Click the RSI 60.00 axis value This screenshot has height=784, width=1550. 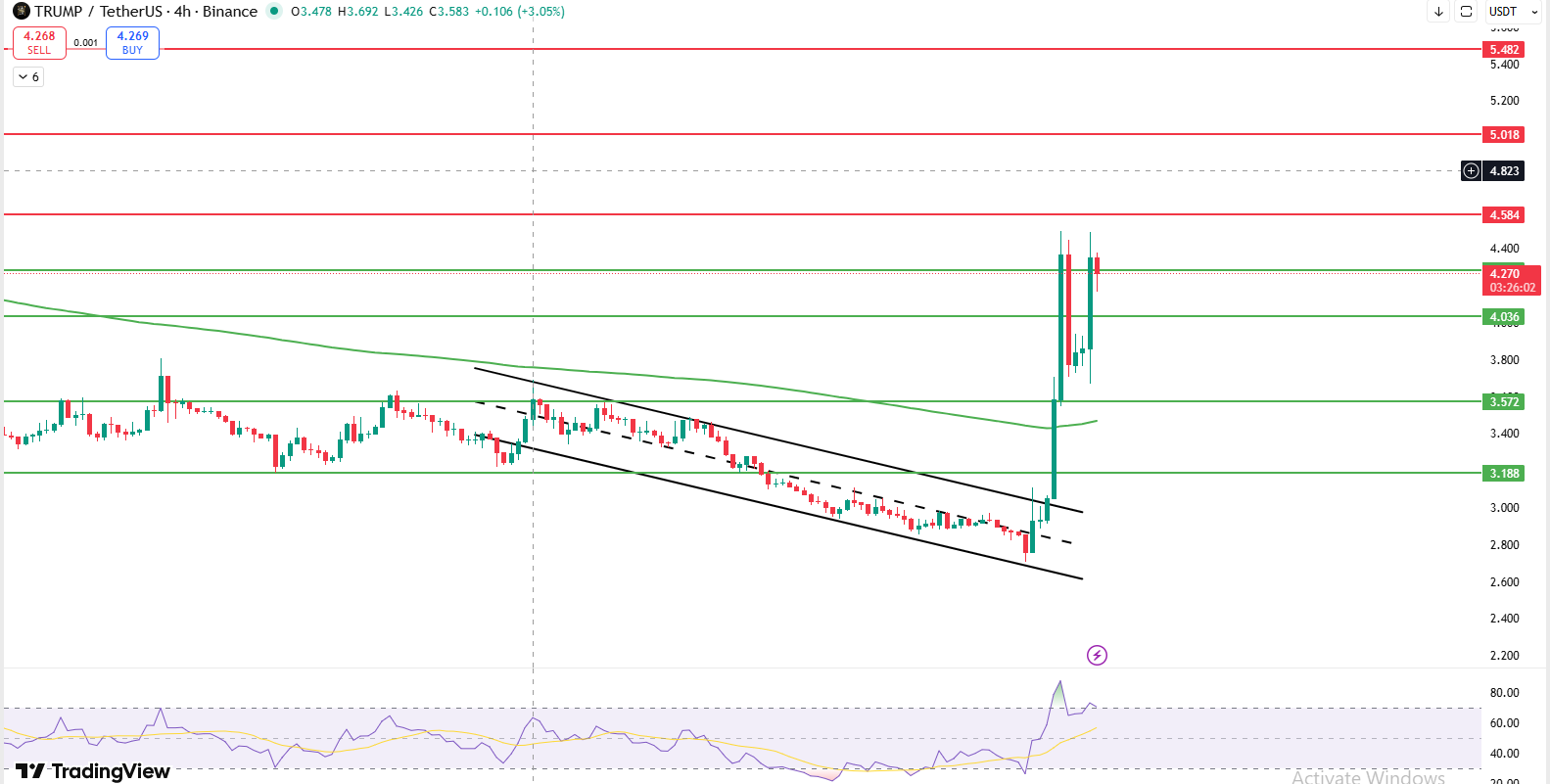pos(1504,723)
